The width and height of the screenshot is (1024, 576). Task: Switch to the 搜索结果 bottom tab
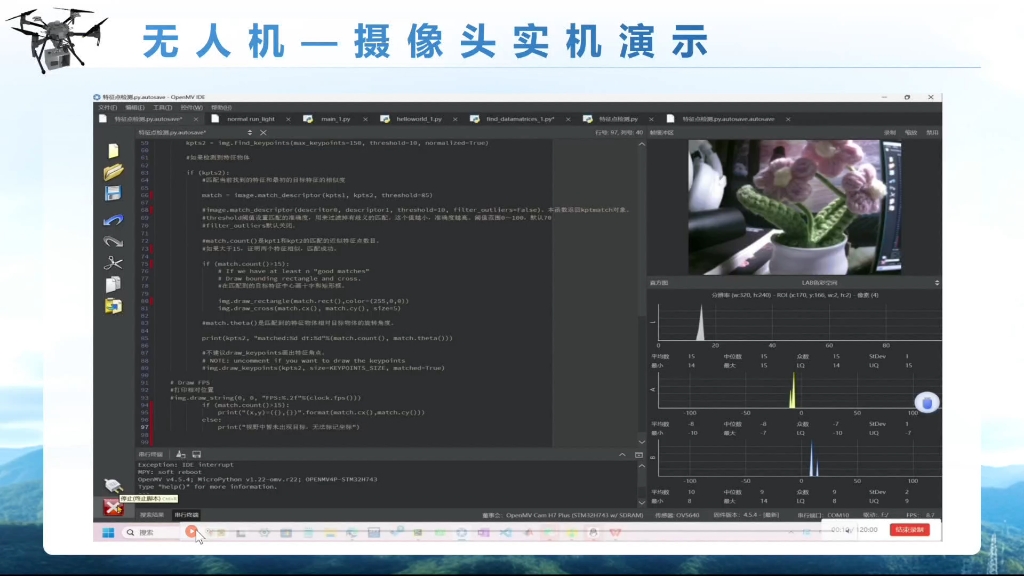tap(152, 515)
